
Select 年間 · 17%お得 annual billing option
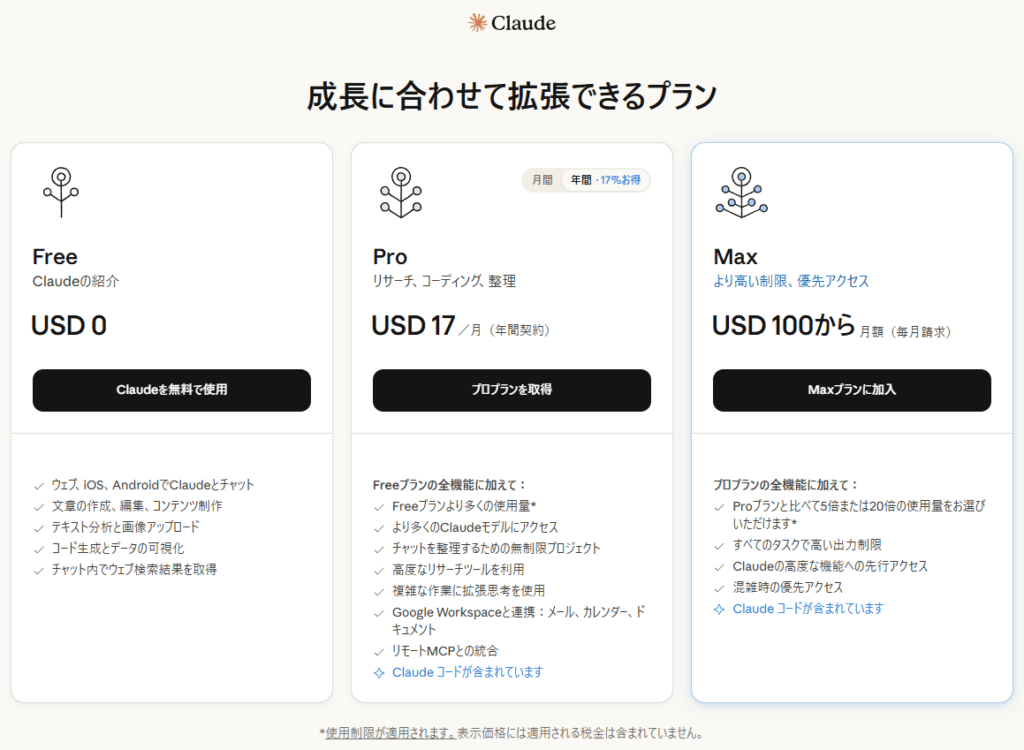605,180
